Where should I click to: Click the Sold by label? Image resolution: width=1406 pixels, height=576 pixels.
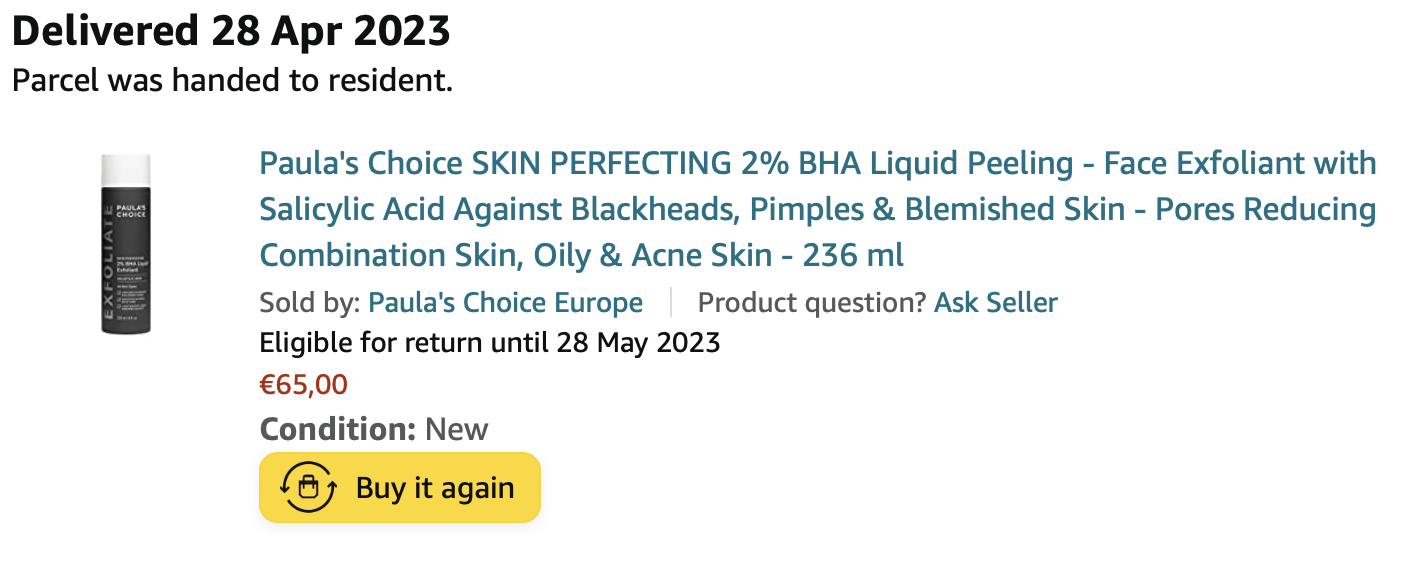click(310, 302)
